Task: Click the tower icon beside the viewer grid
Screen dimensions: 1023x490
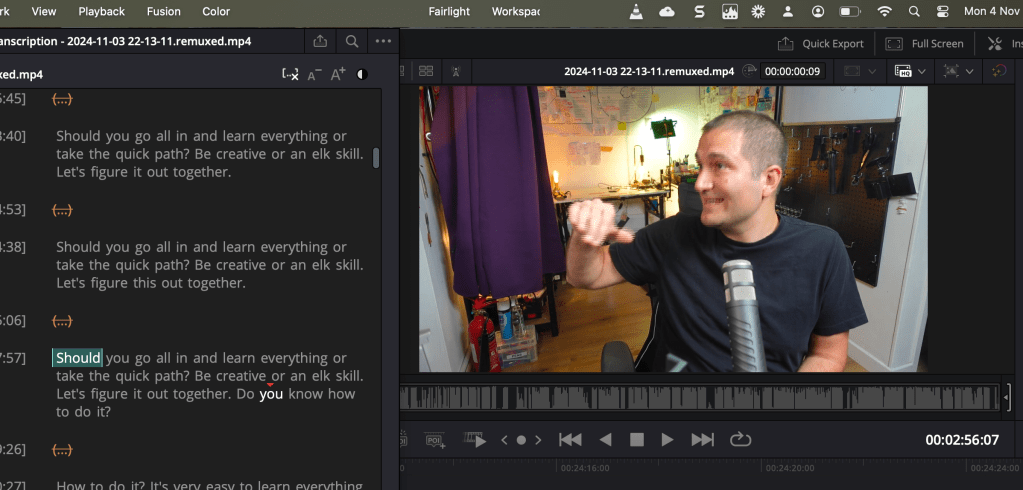Action: [x=456, y=71]
